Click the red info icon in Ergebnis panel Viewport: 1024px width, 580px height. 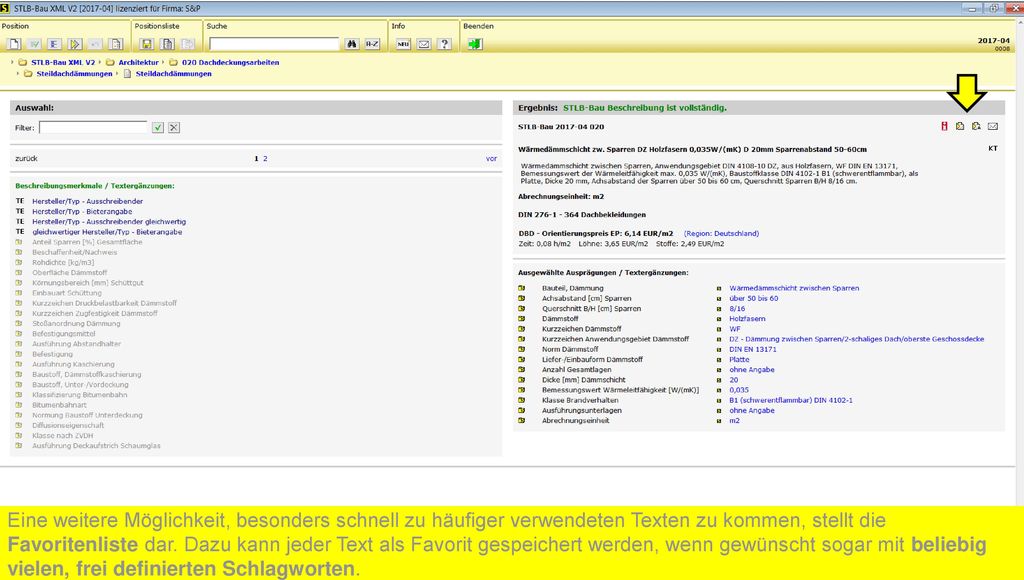pyautogui.click(x=944, y=126)
